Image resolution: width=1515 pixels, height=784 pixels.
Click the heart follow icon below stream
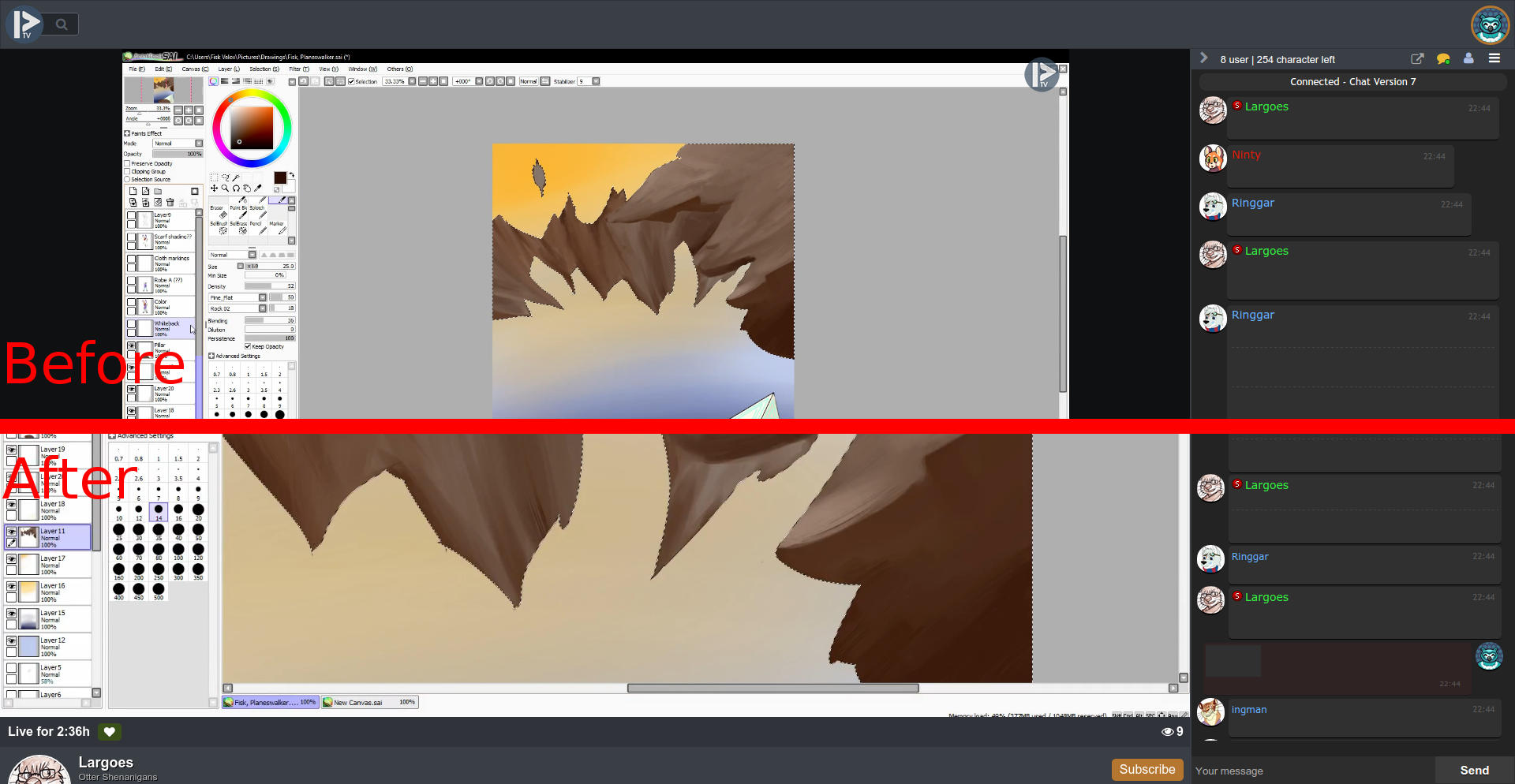click(x=110, y=731)
